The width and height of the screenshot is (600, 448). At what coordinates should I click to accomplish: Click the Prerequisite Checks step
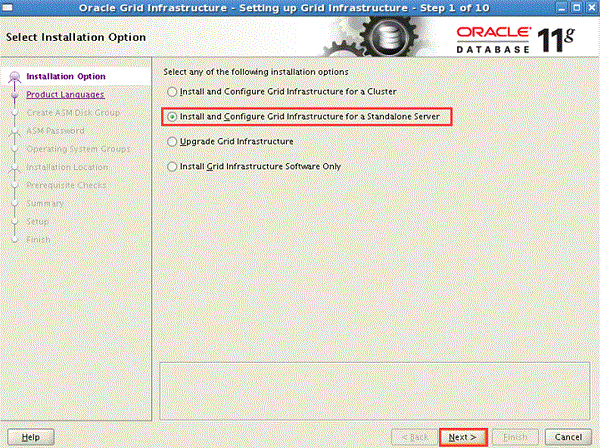[x=67, y=185]
